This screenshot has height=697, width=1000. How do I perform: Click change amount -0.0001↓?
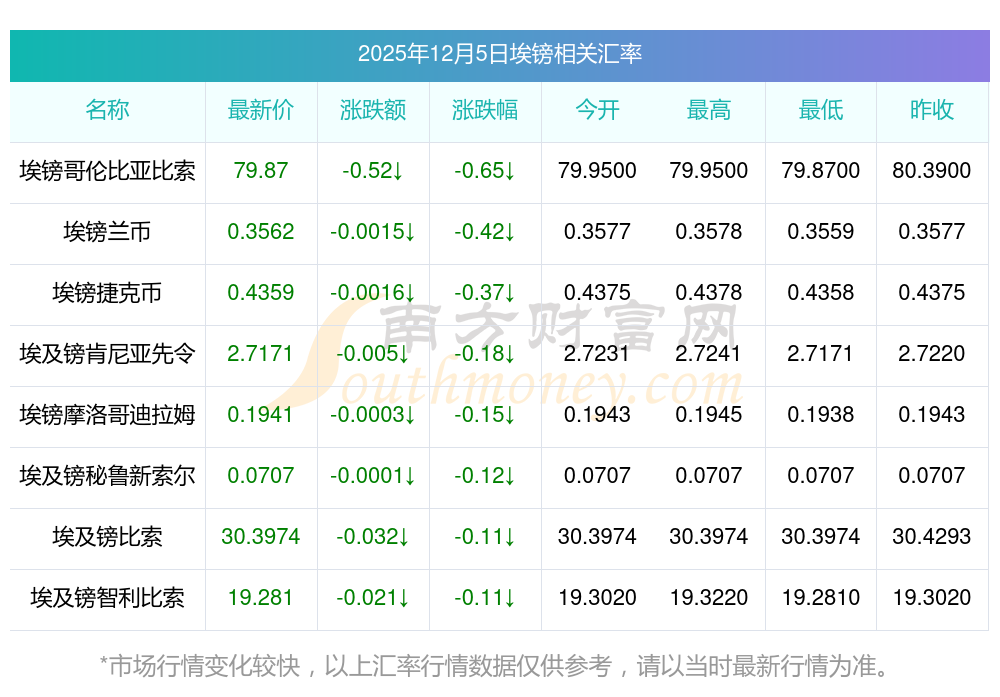[x=373, y=476]
